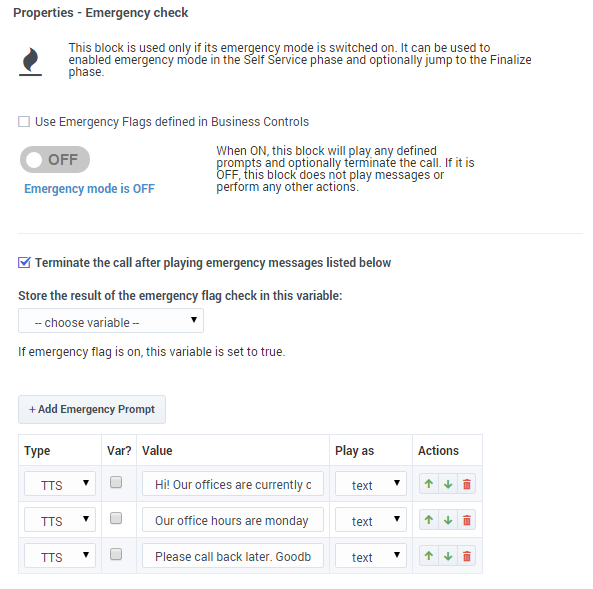The height and width of the screenshot is (589, 593).
Task: Click 'If emergency flag is on' hint text
Action: pos(152,352)
